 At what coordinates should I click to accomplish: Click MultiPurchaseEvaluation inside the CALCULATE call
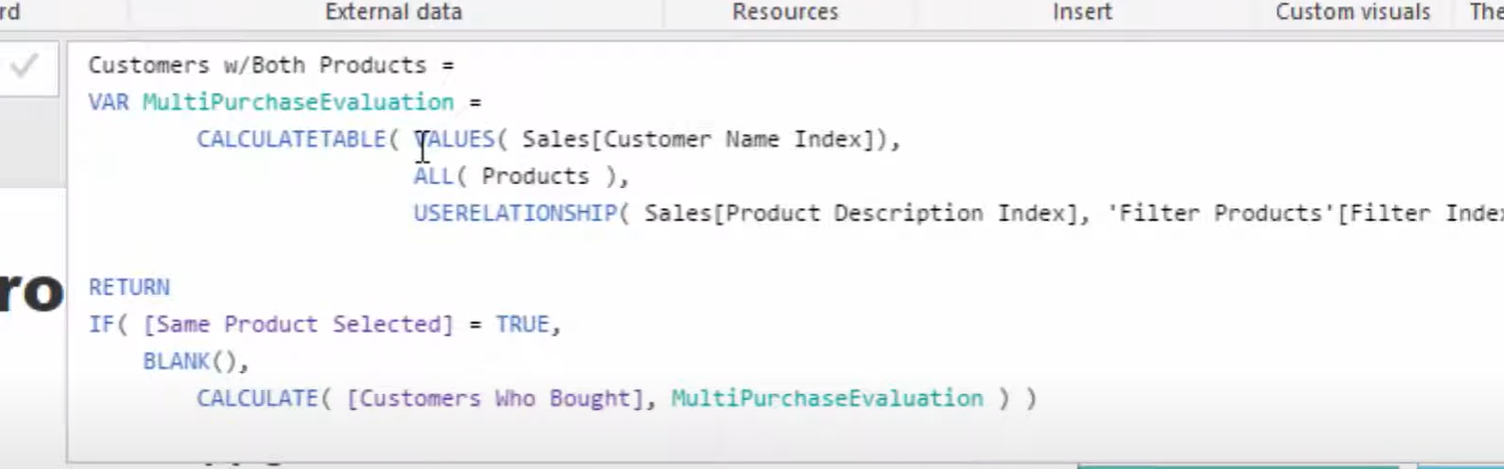click(x=827, y=398)
